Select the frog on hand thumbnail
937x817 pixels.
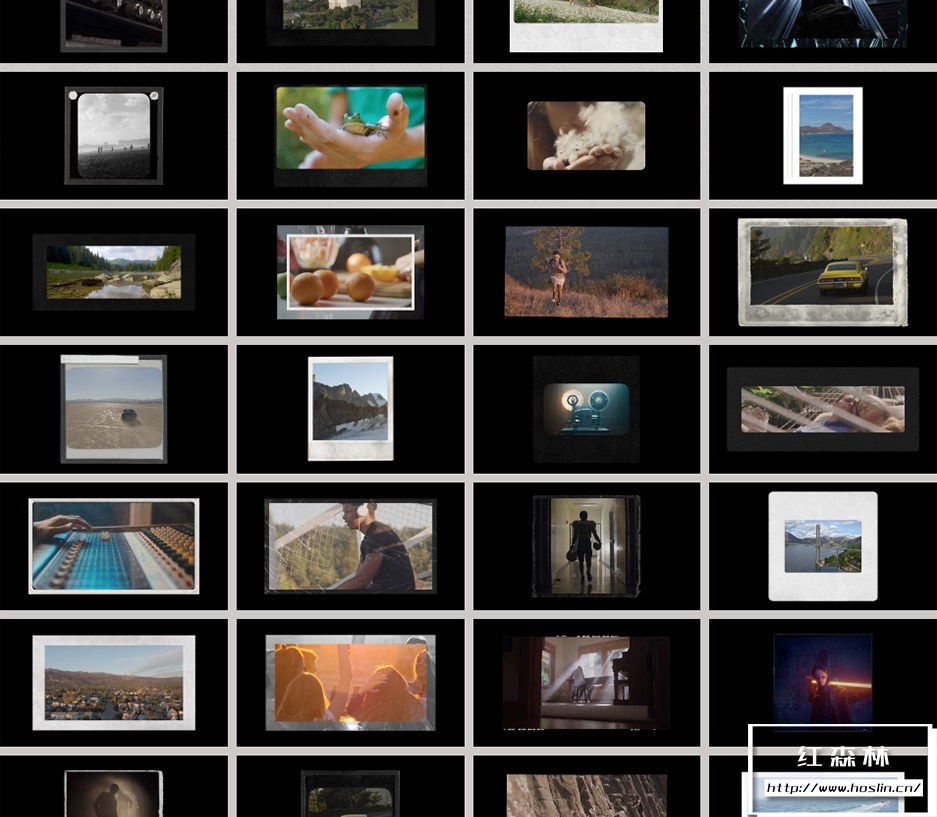[x=350, y=136]
